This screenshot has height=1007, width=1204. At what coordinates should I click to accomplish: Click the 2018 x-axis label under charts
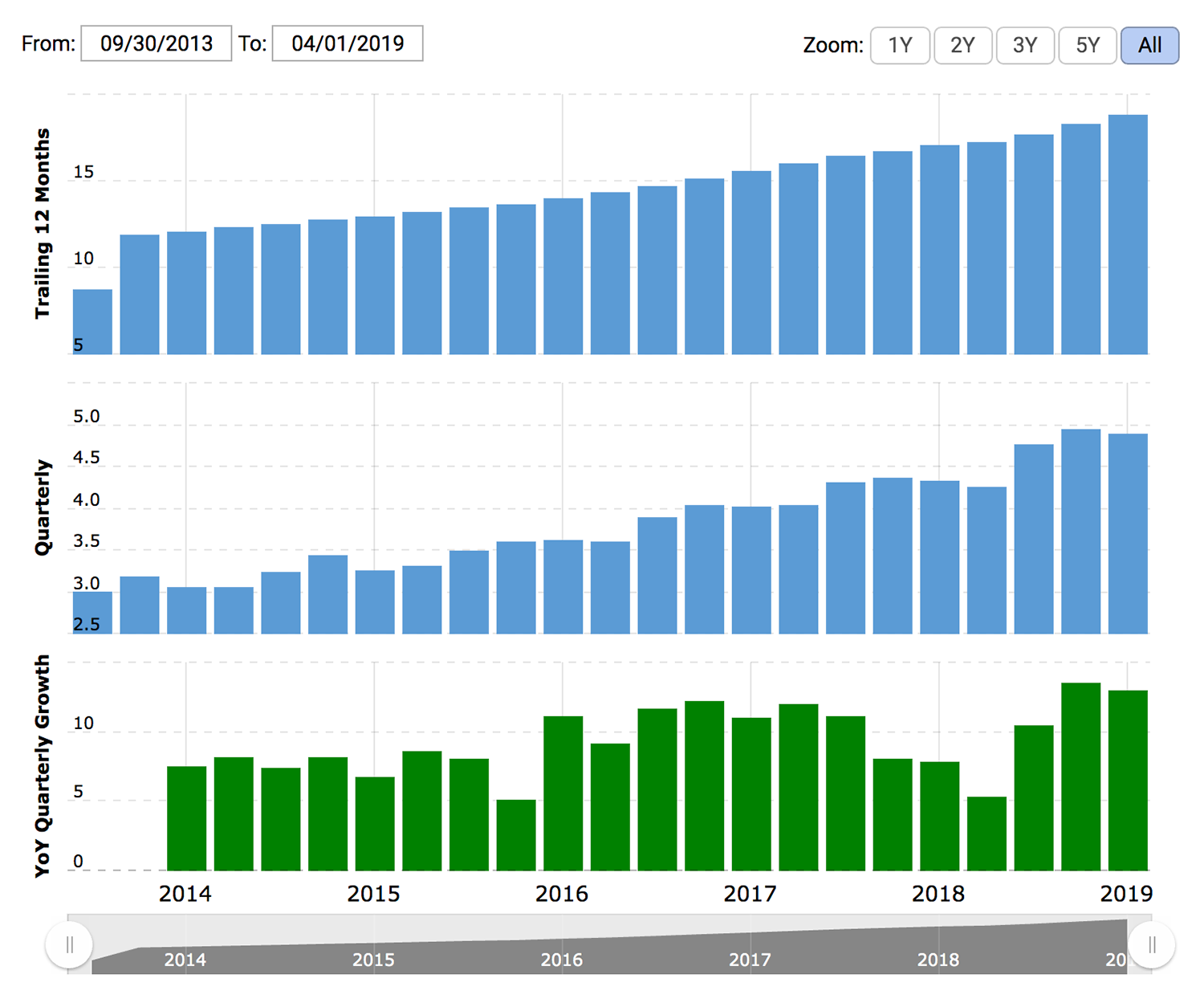click(x=938, y=894)
